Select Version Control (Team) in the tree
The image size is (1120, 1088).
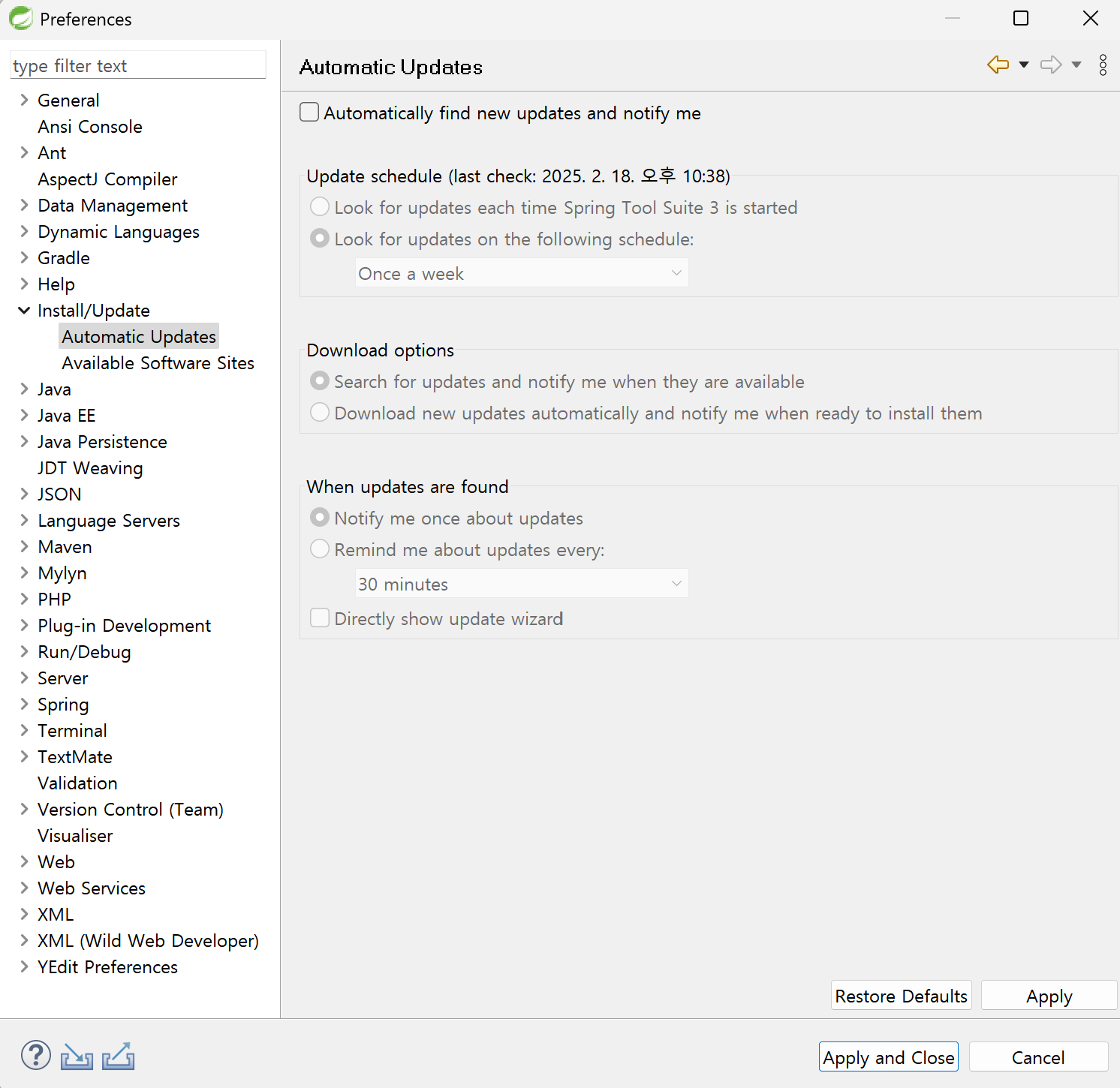pyautogui.click(x=131, y=809)
